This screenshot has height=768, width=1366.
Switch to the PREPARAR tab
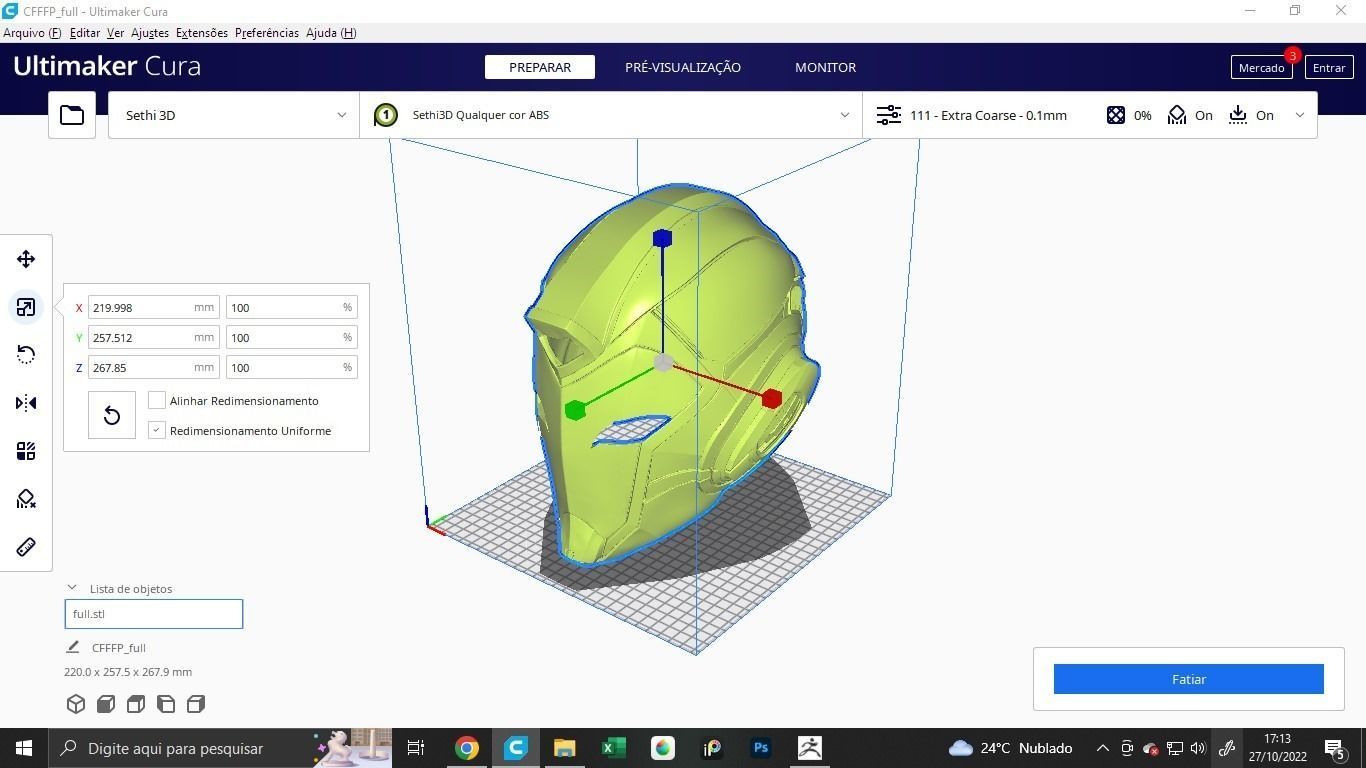point(540,67)
